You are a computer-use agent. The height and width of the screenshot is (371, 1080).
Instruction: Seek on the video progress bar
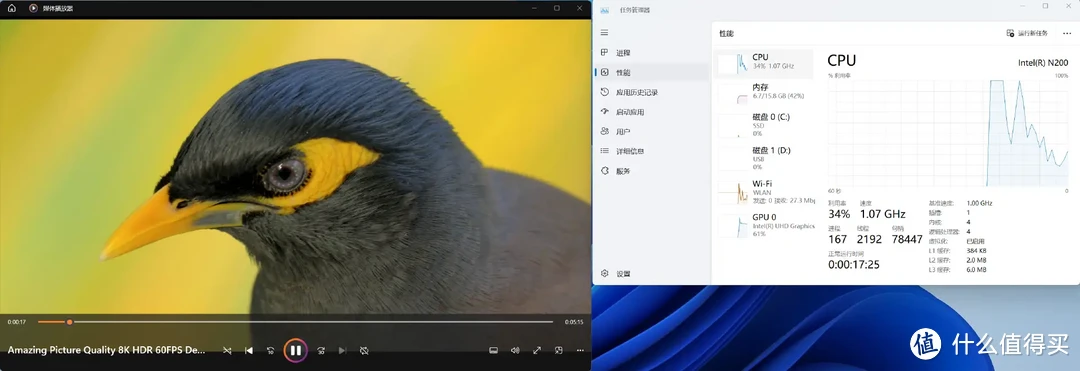(x=295, y=321)
